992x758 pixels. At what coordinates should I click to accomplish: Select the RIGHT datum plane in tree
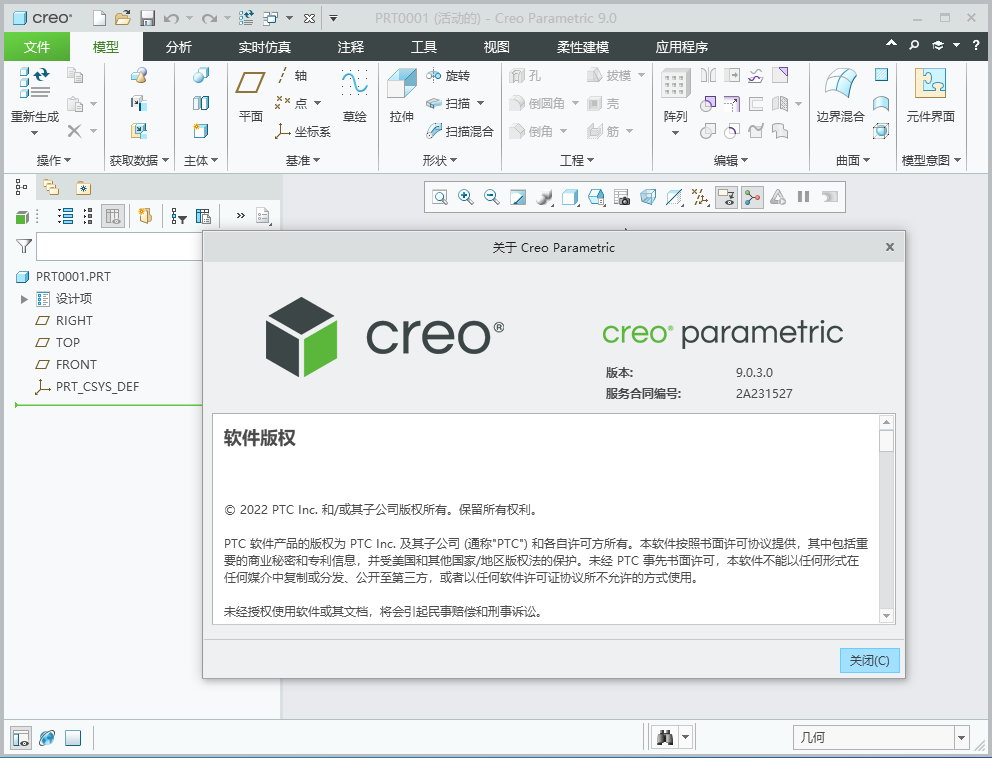[64, 321]
